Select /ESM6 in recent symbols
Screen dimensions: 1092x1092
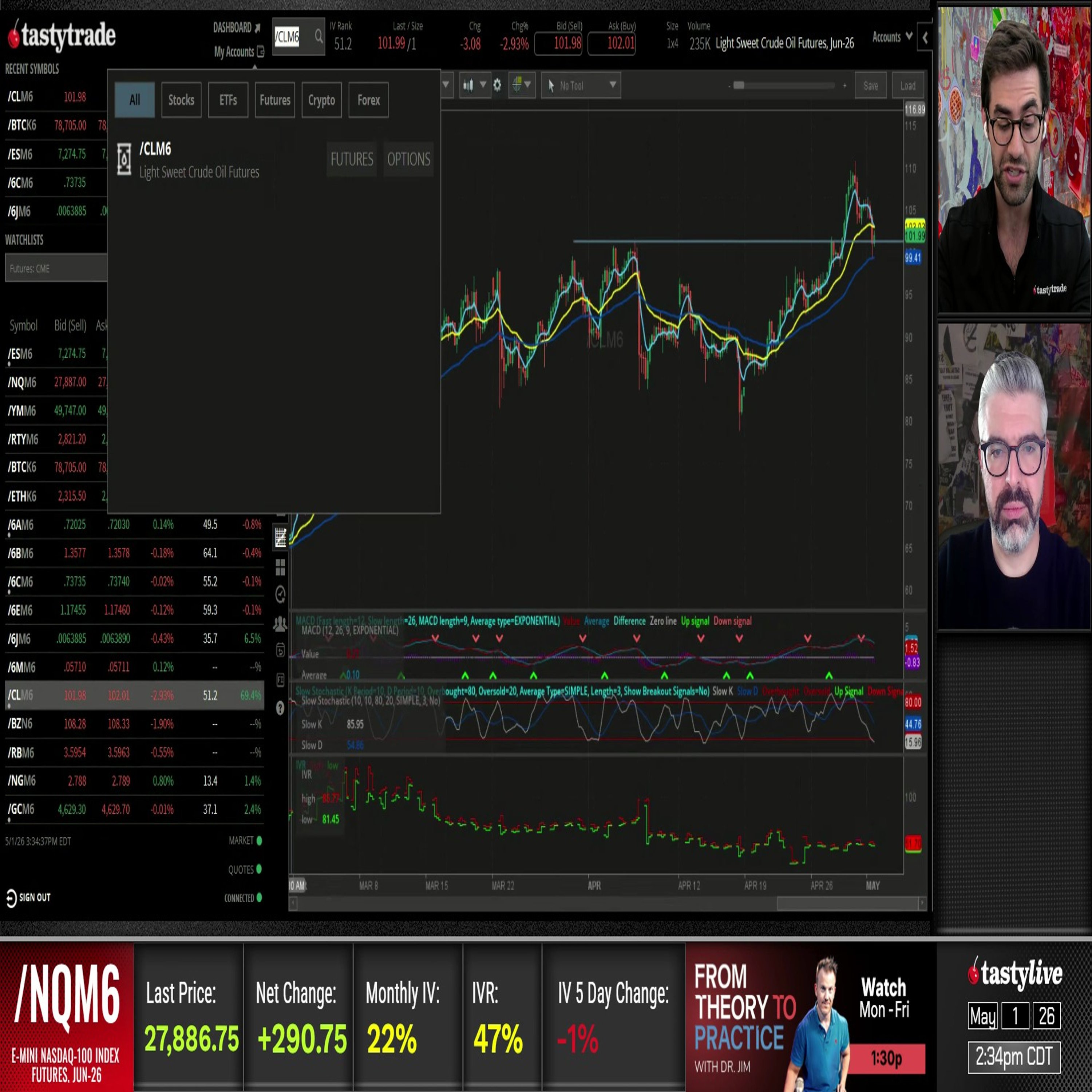point(55,154)
